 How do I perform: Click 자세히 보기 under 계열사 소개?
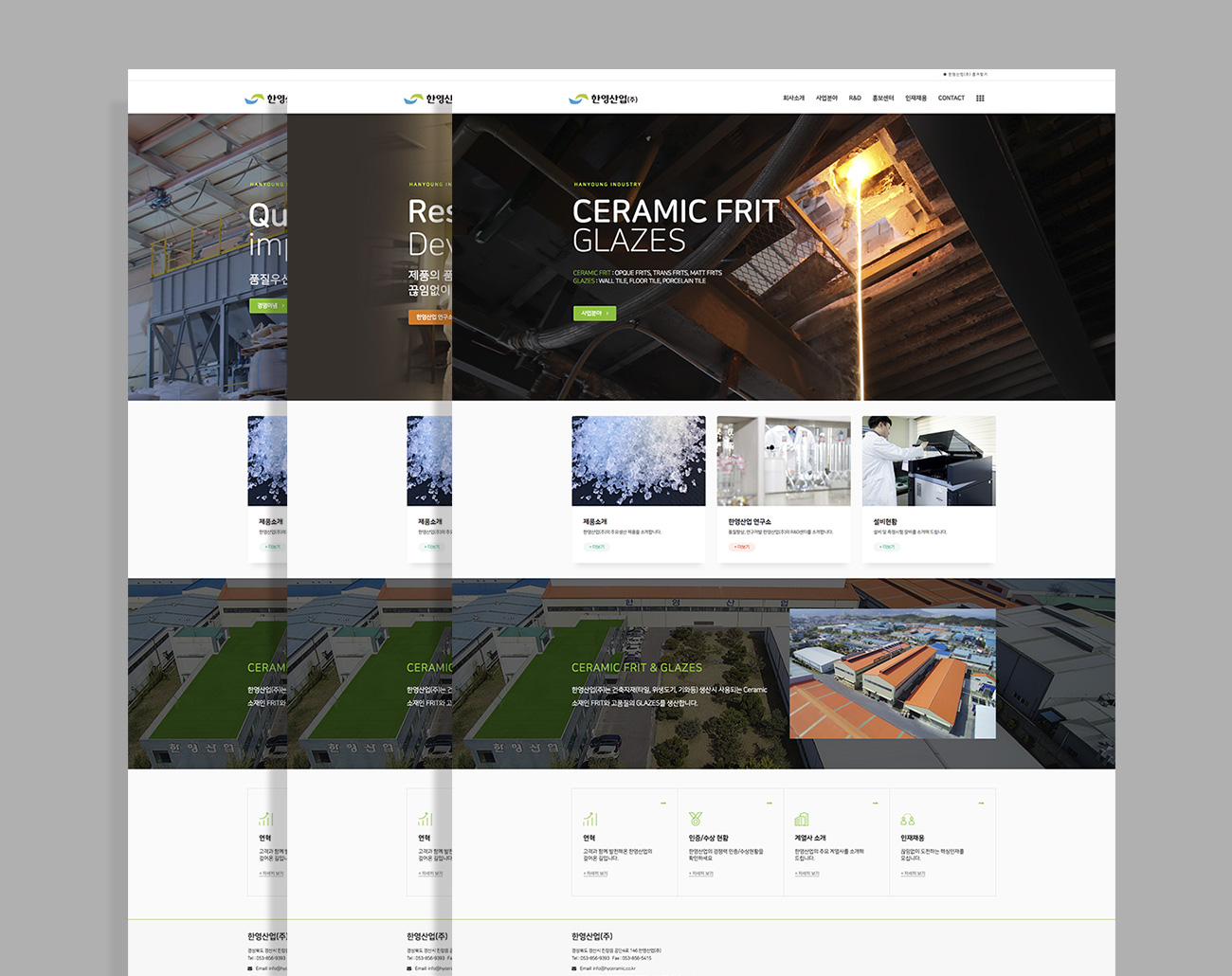807,874
